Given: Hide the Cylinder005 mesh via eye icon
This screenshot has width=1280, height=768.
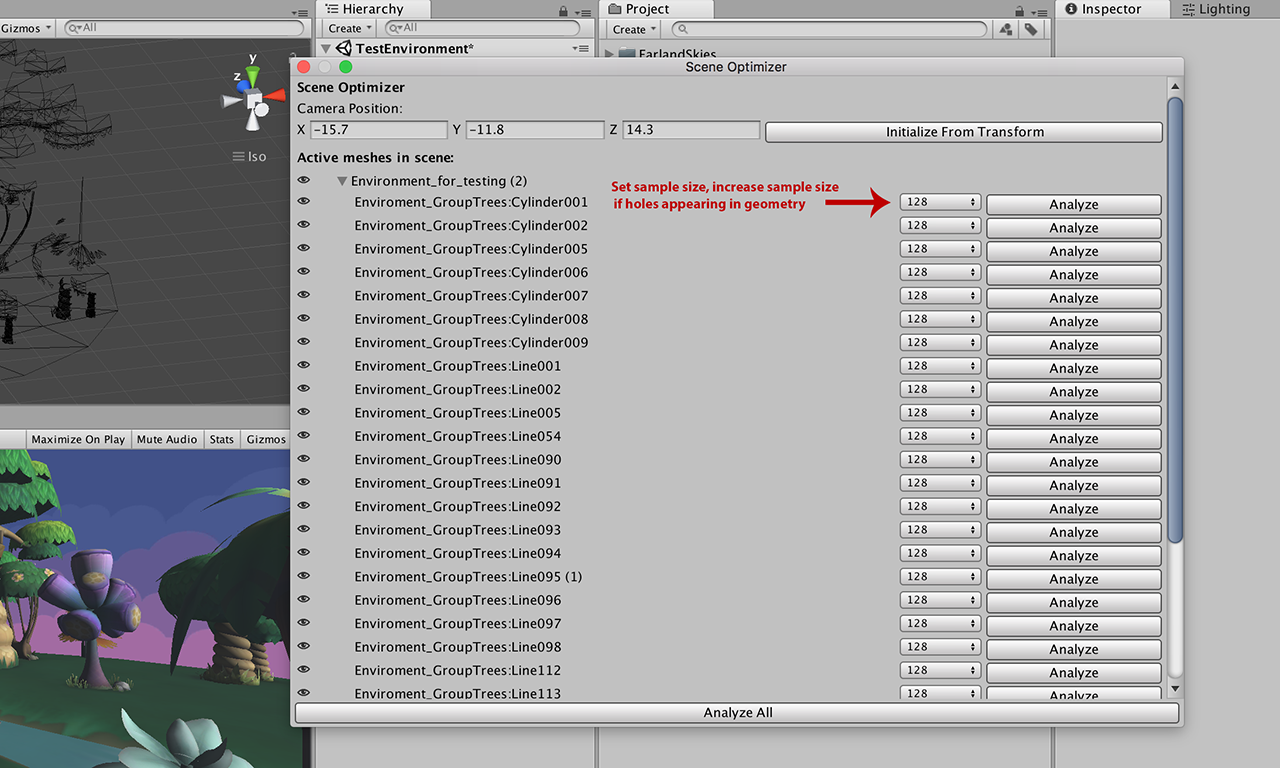Looking at the screenshot, I should (x=304, y=248).
